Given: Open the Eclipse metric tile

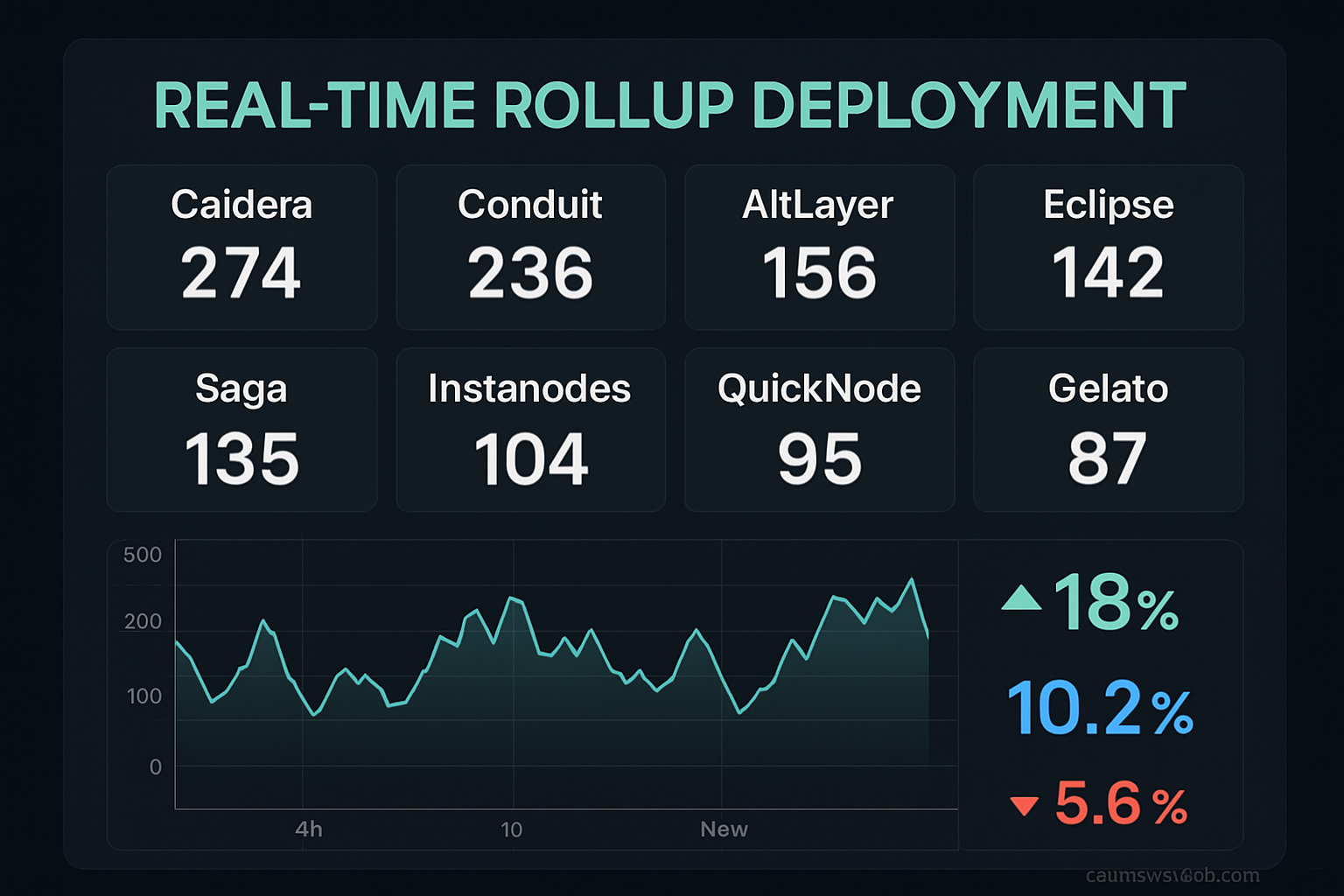Looking at the screenshot, I should pyautogui.click(x=1108, y=248).
